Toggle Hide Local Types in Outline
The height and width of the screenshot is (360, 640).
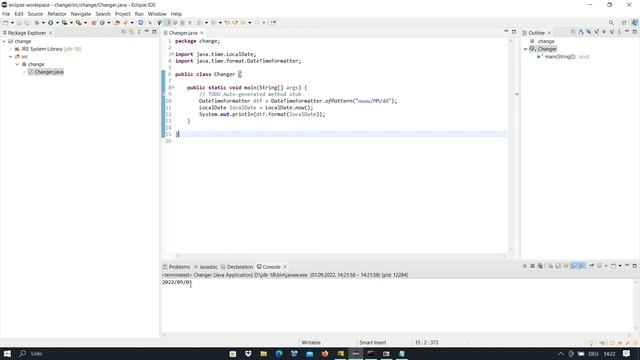612,32
